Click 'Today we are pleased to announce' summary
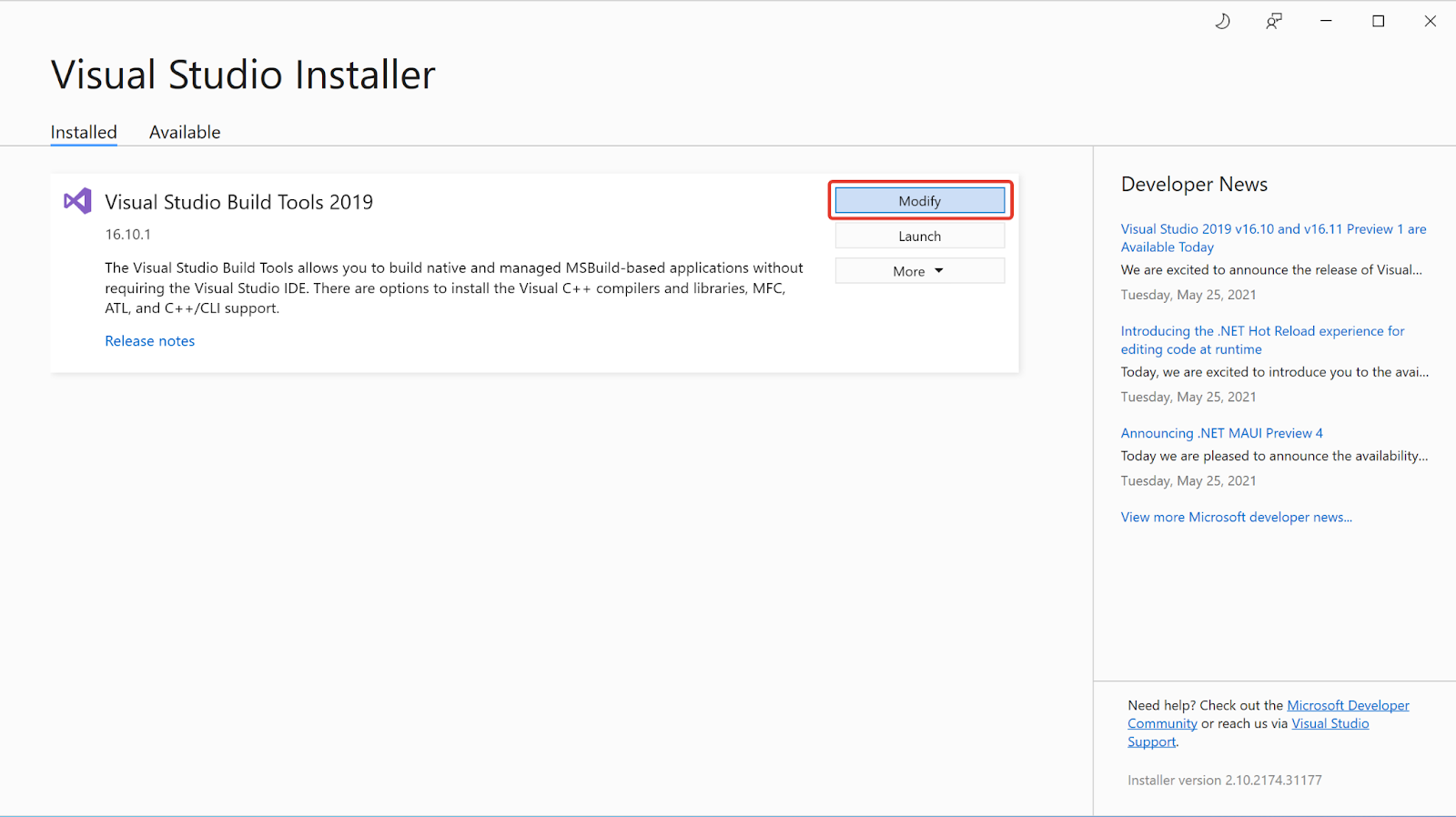 pyautogui.click(x=1274, y=456)
